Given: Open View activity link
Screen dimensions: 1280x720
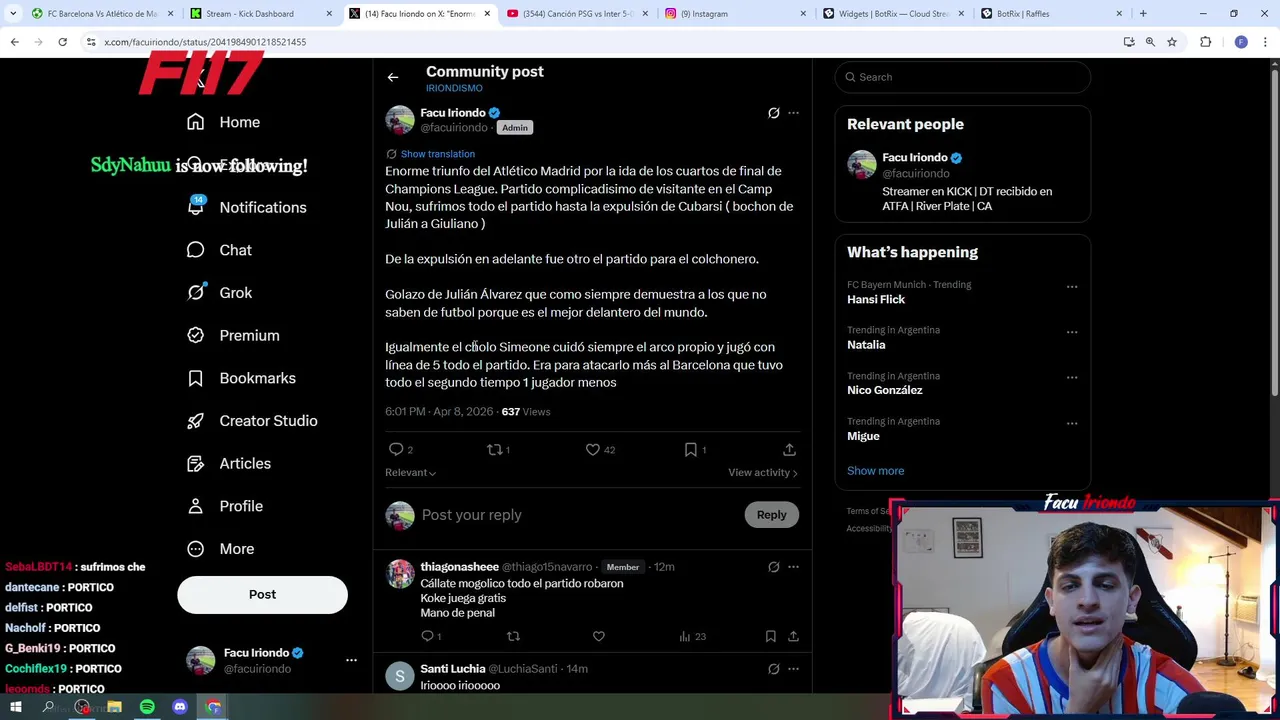Looking at the screenshot, I should (x=763, y=473).
